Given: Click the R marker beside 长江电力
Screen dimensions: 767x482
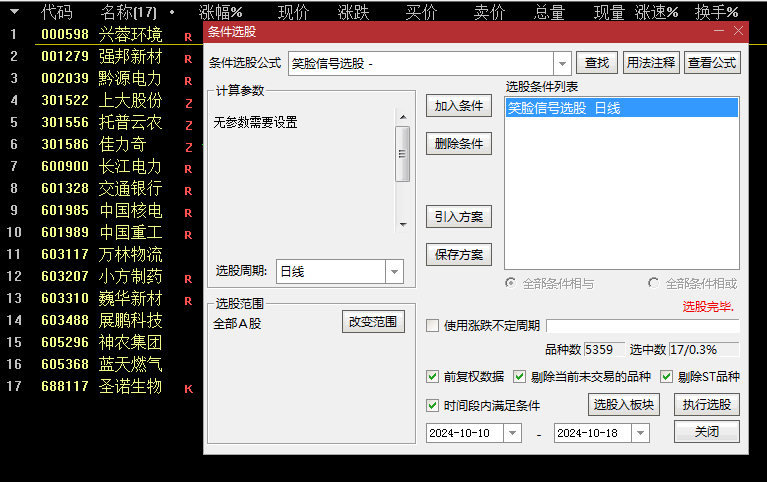Looking at the screenshot, I should click(188, 169).
